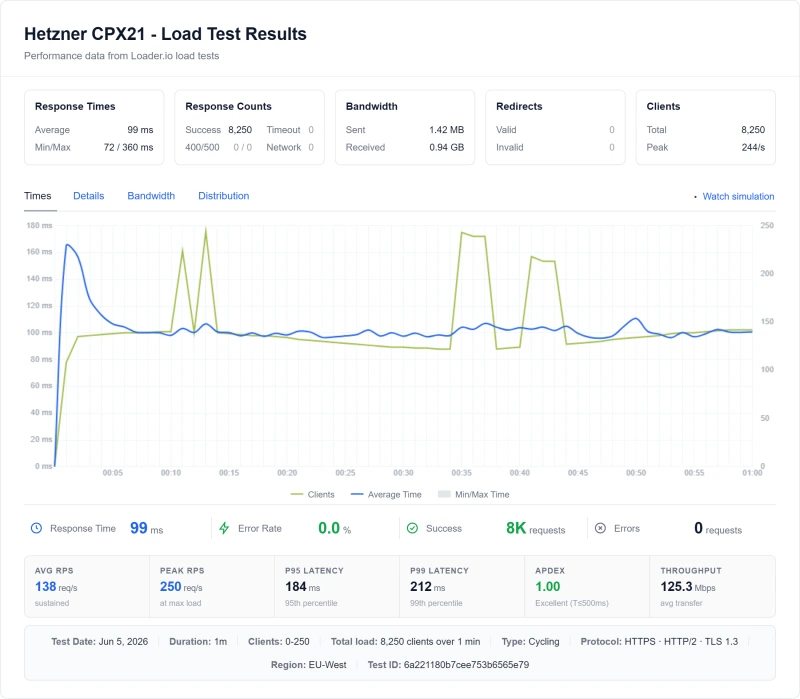Click the clock icon beside Response Time
This screenshot has width=800, height=699.
36,528
